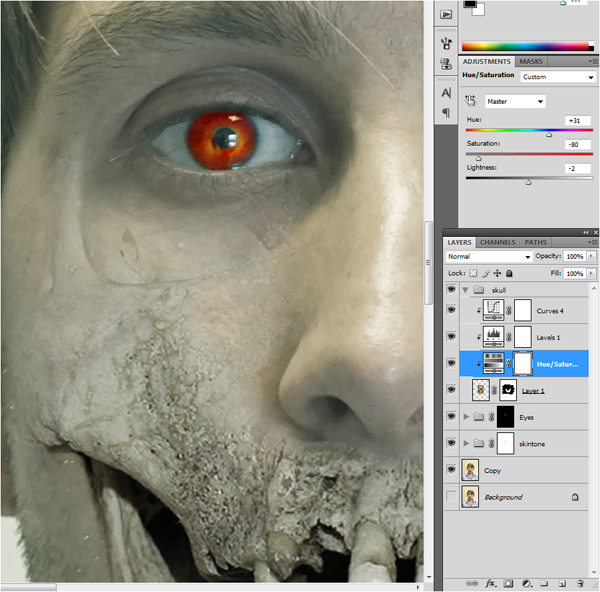The height and width of the screenshot is (592, 600).
Task: Click the delete layer trash icon
Action: 580,584
